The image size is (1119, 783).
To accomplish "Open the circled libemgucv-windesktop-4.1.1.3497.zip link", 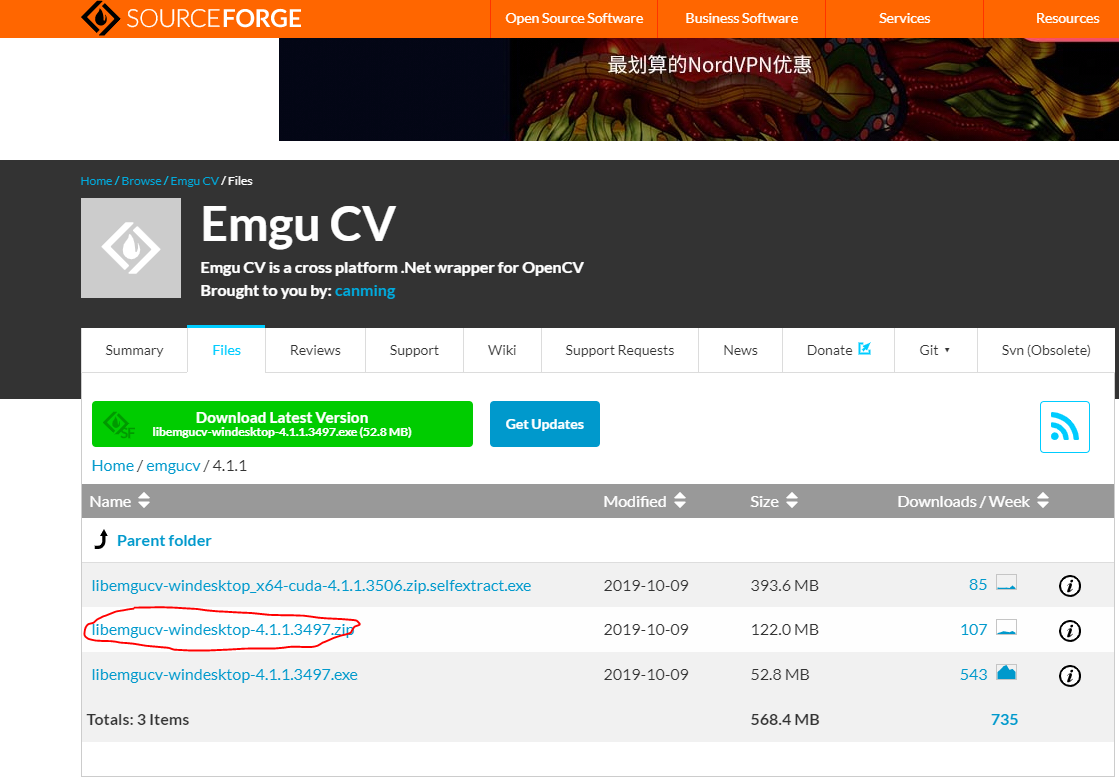I will pyautogui.click(x=223, y=630).
